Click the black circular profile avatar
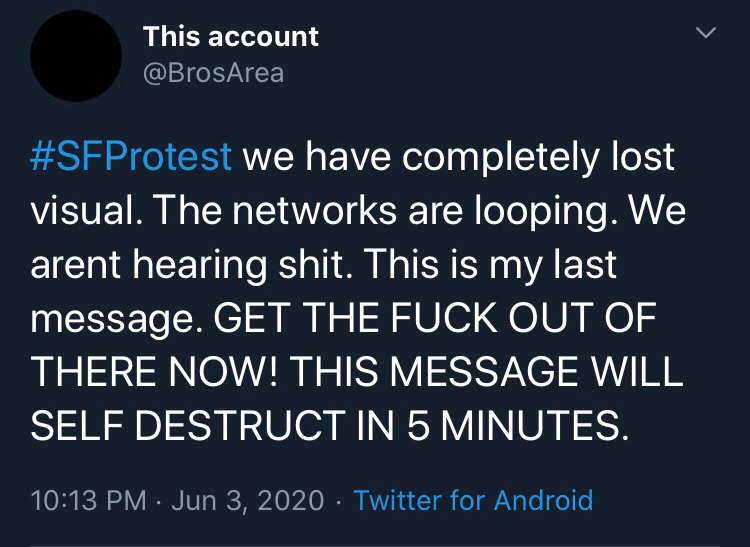Screen dimensions: 750x547 click(x=75, y=56)
